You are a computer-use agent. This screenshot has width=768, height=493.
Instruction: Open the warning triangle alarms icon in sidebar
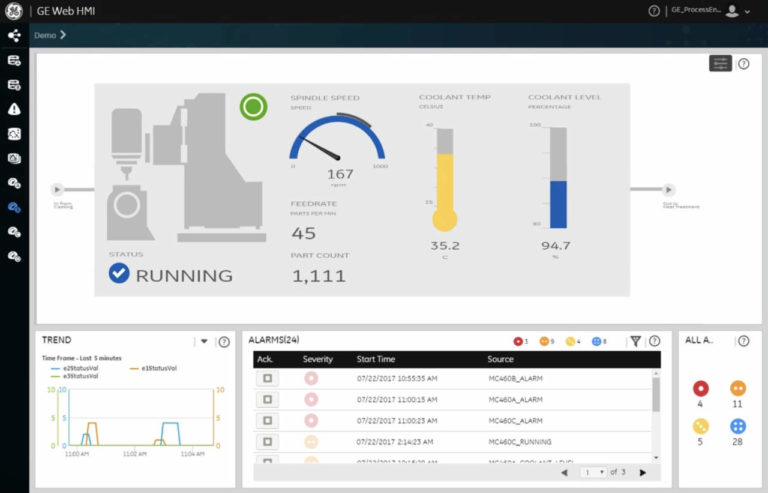pyautogui.click(x=14, y=109)
